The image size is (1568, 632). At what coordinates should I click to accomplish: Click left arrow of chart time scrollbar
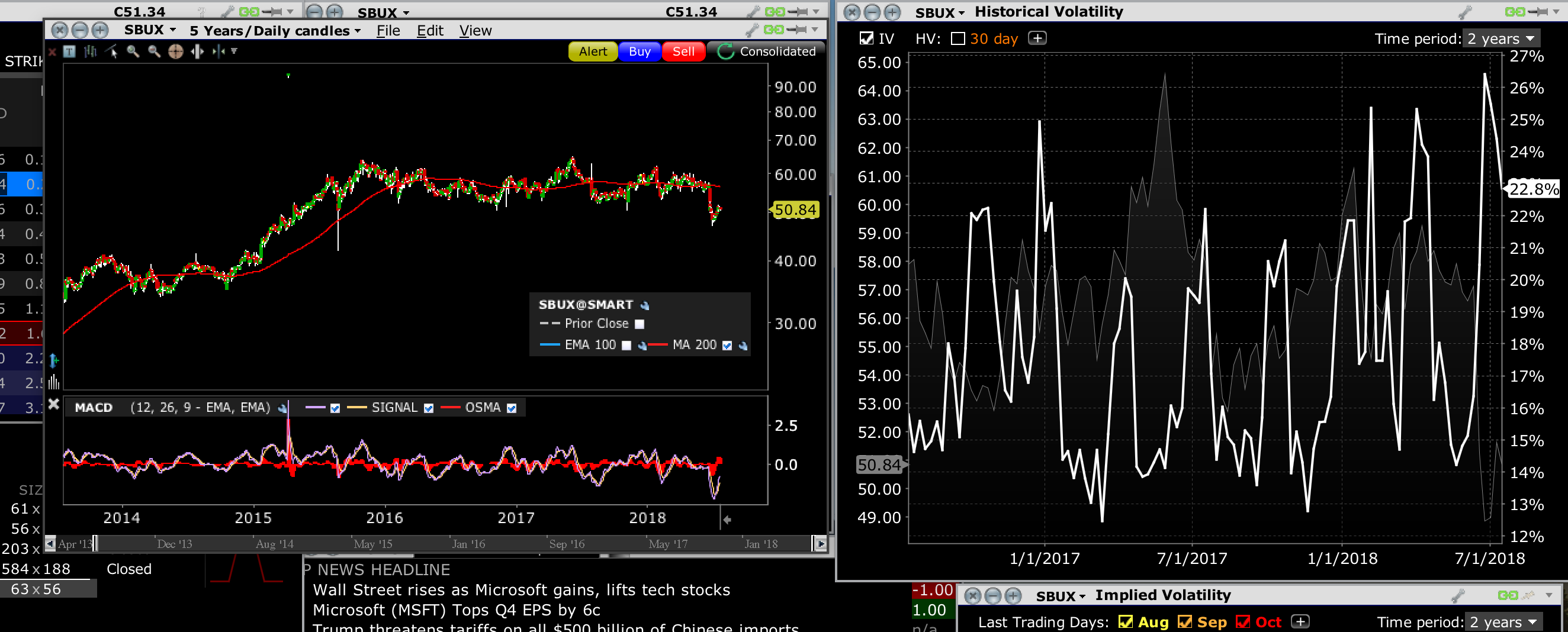(50, 544)
